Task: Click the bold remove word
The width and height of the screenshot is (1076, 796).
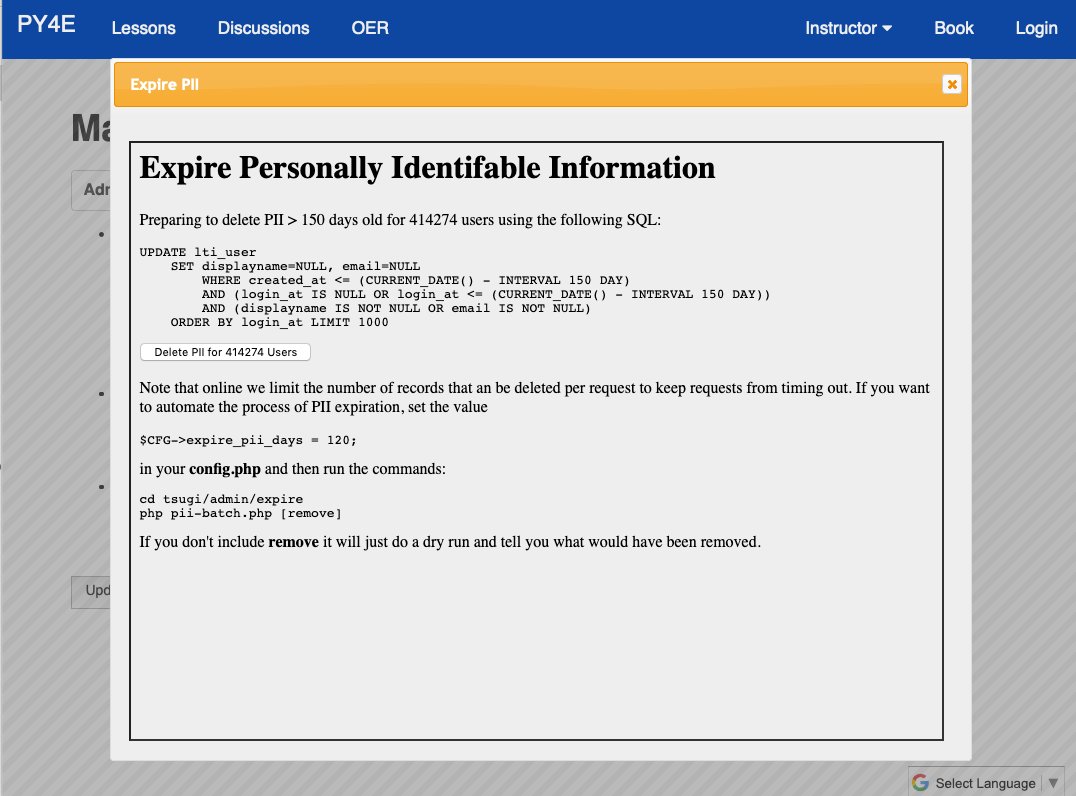Action: tap(293, 542)
